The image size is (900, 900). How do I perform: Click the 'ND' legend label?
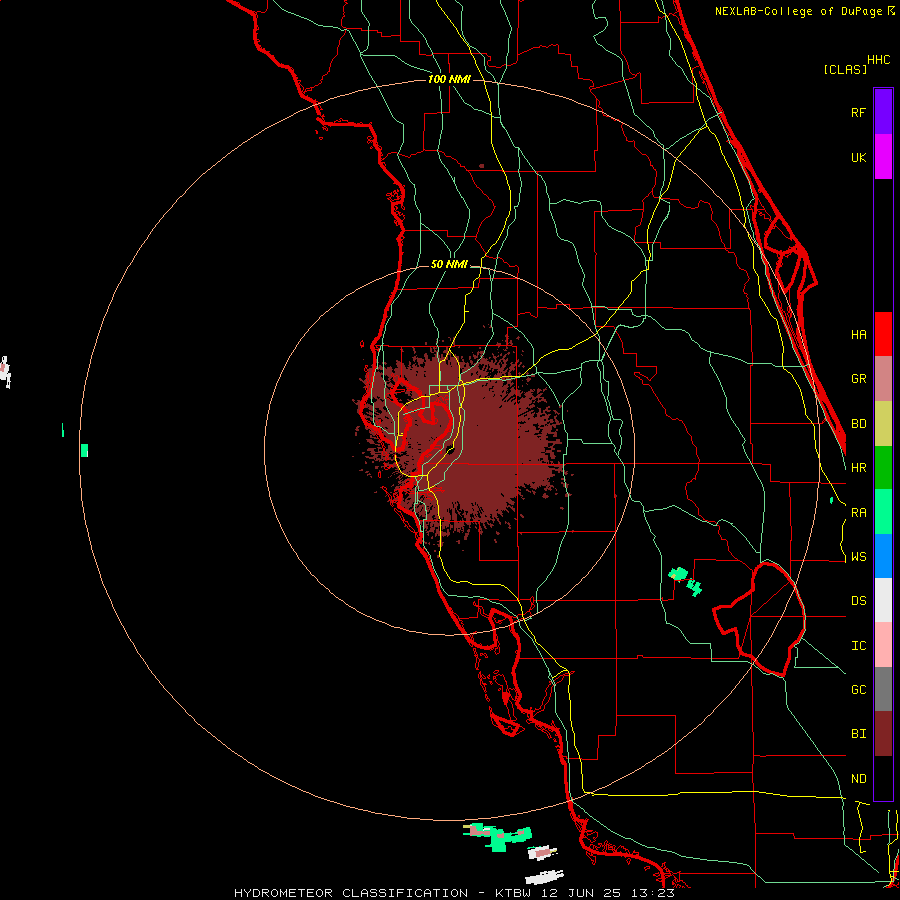pyautogui.click(x=859, y=779)
